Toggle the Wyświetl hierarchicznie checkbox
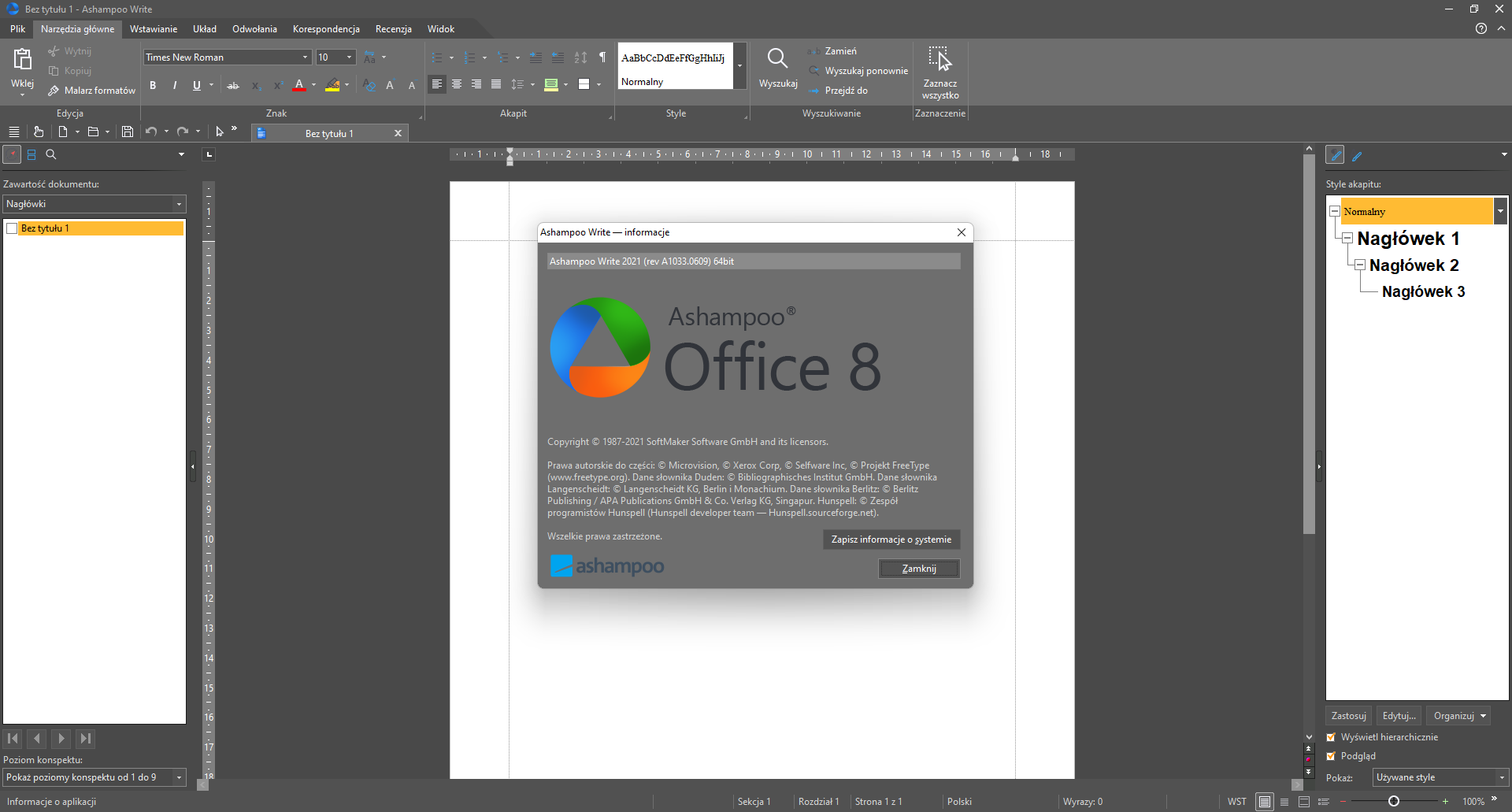The image size is (1512, 812). click(1331, 737)
